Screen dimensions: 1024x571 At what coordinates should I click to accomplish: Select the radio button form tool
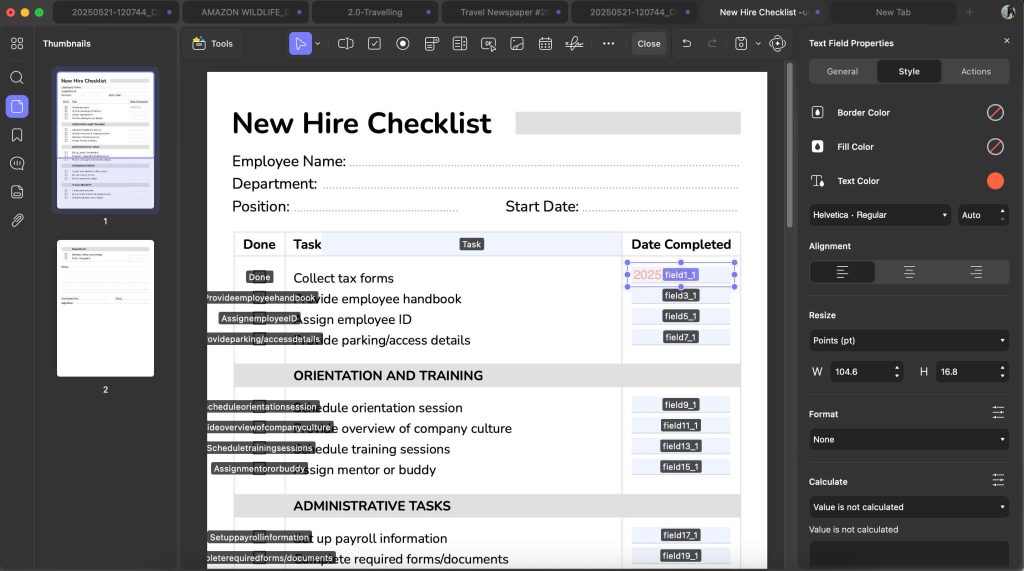403,44
